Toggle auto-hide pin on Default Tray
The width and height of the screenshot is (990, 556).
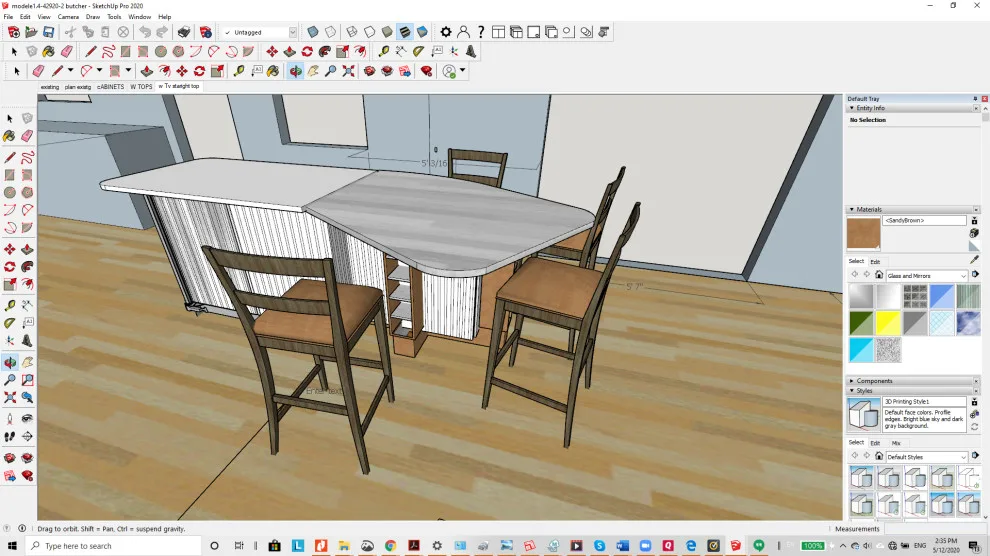[975, 99]
